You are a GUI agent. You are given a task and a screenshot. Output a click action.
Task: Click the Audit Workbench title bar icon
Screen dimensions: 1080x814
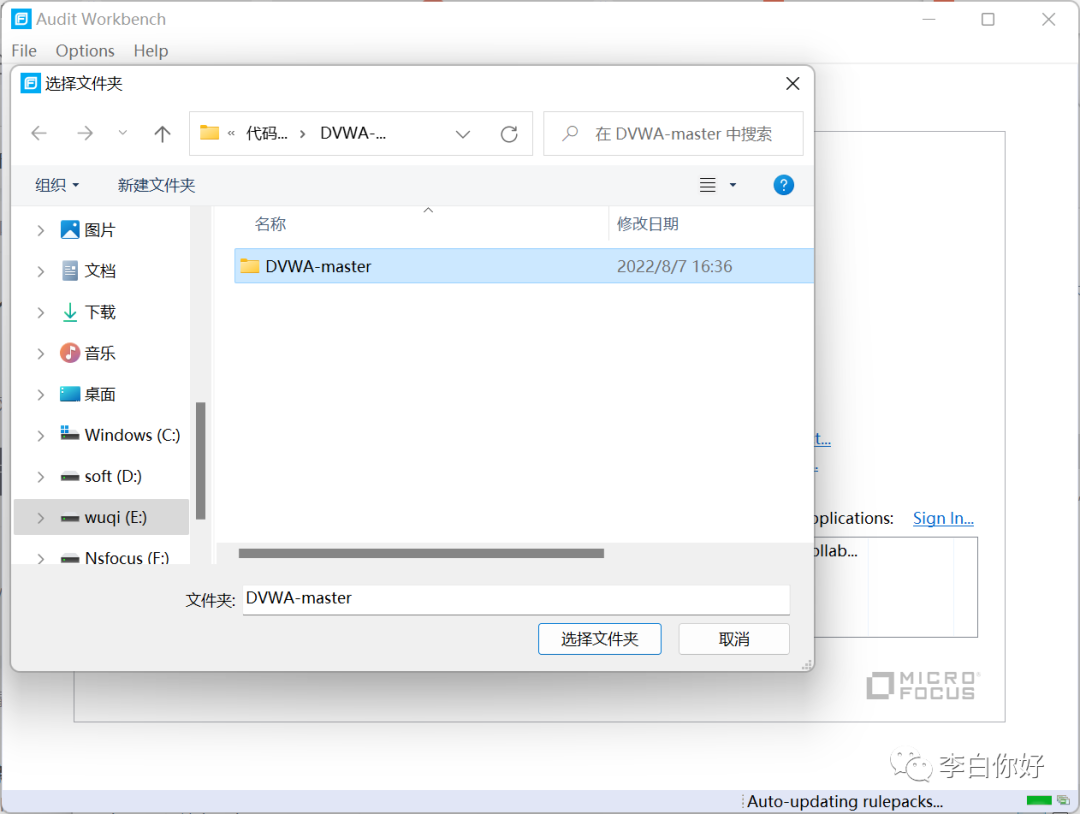[x=21, y=19]
